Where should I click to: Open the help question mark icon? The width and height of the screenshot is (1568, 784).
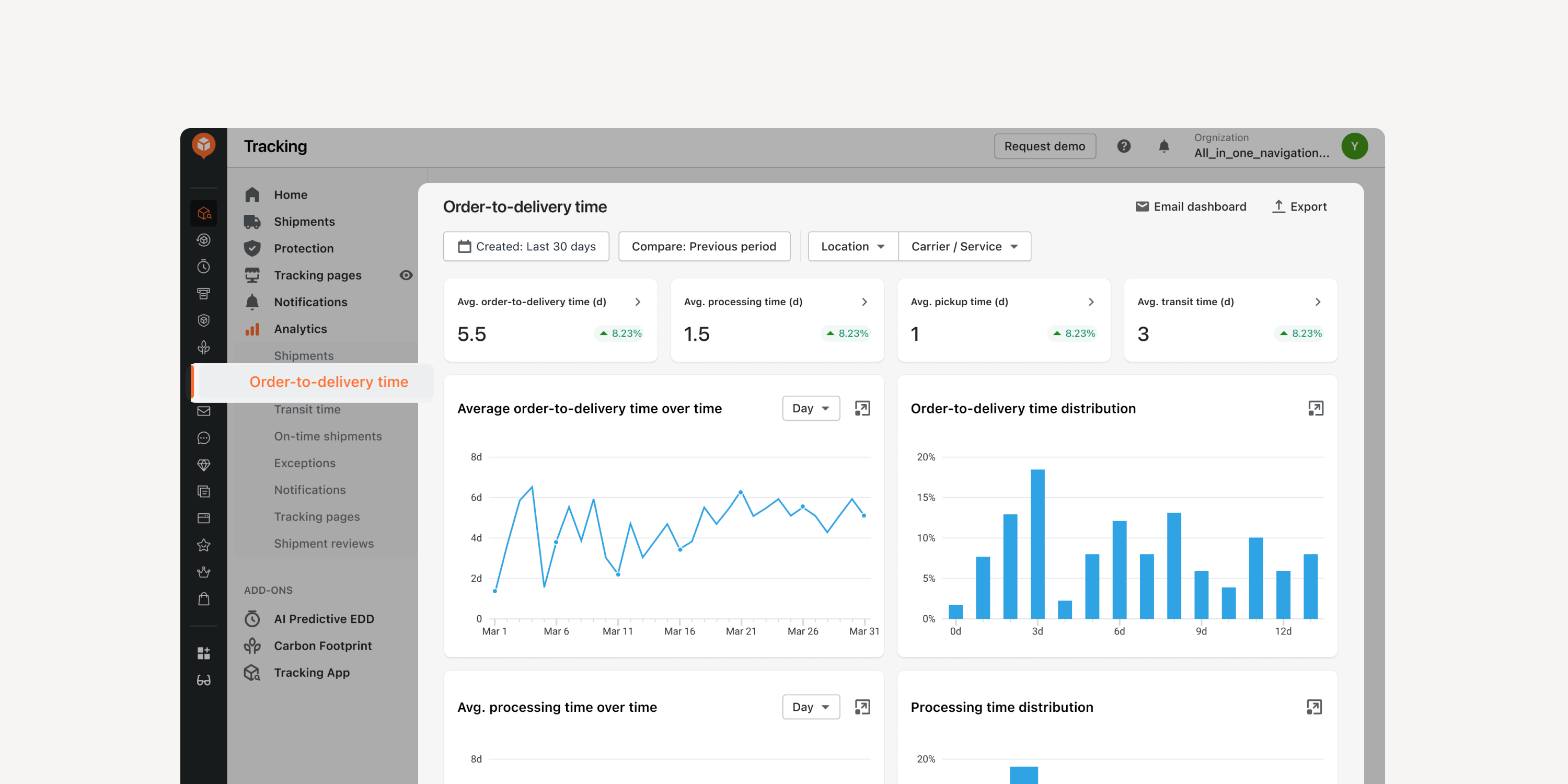[x=1124, y=146]
